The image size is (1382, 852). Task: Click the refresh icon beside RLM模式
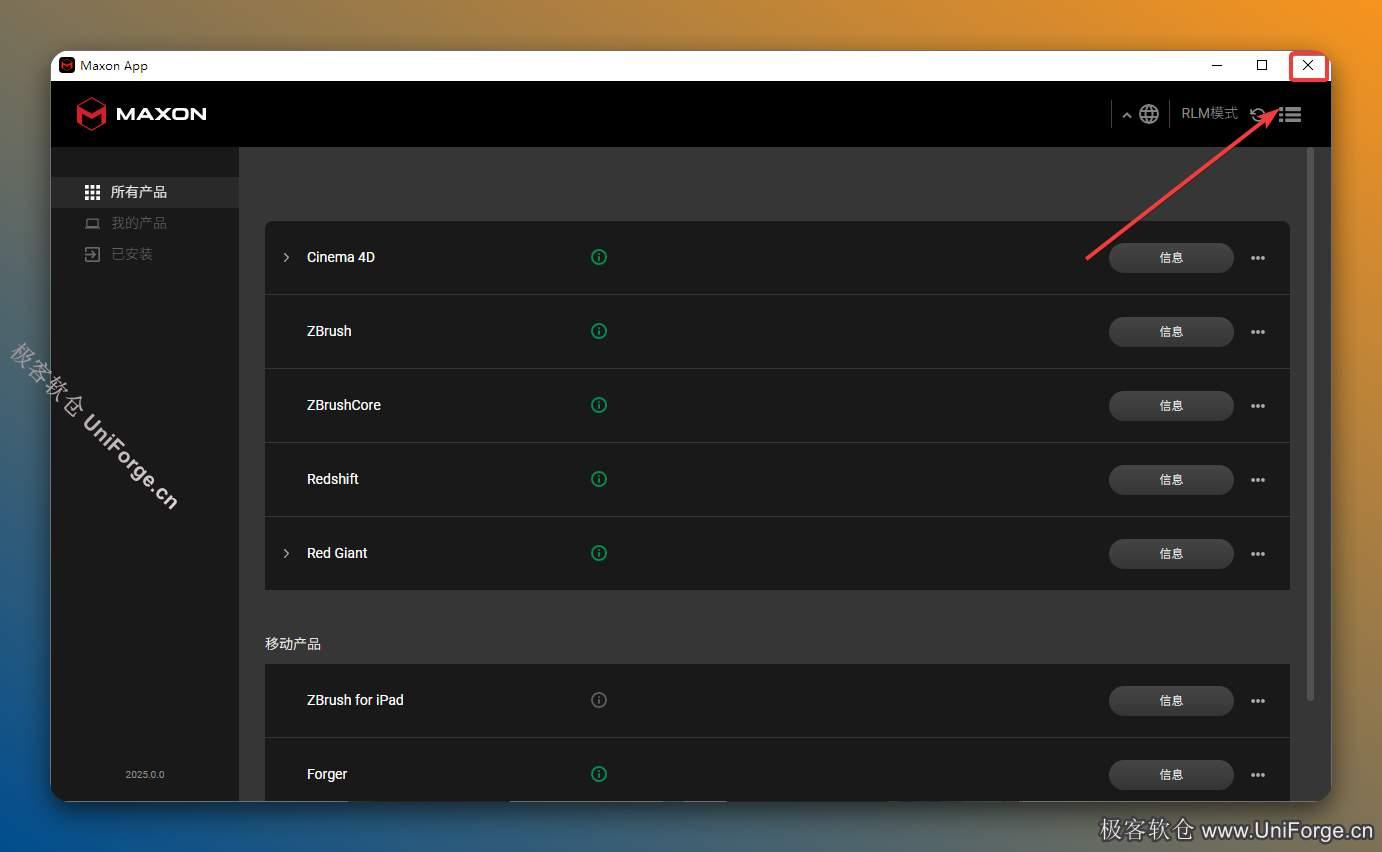(1258, 114)
